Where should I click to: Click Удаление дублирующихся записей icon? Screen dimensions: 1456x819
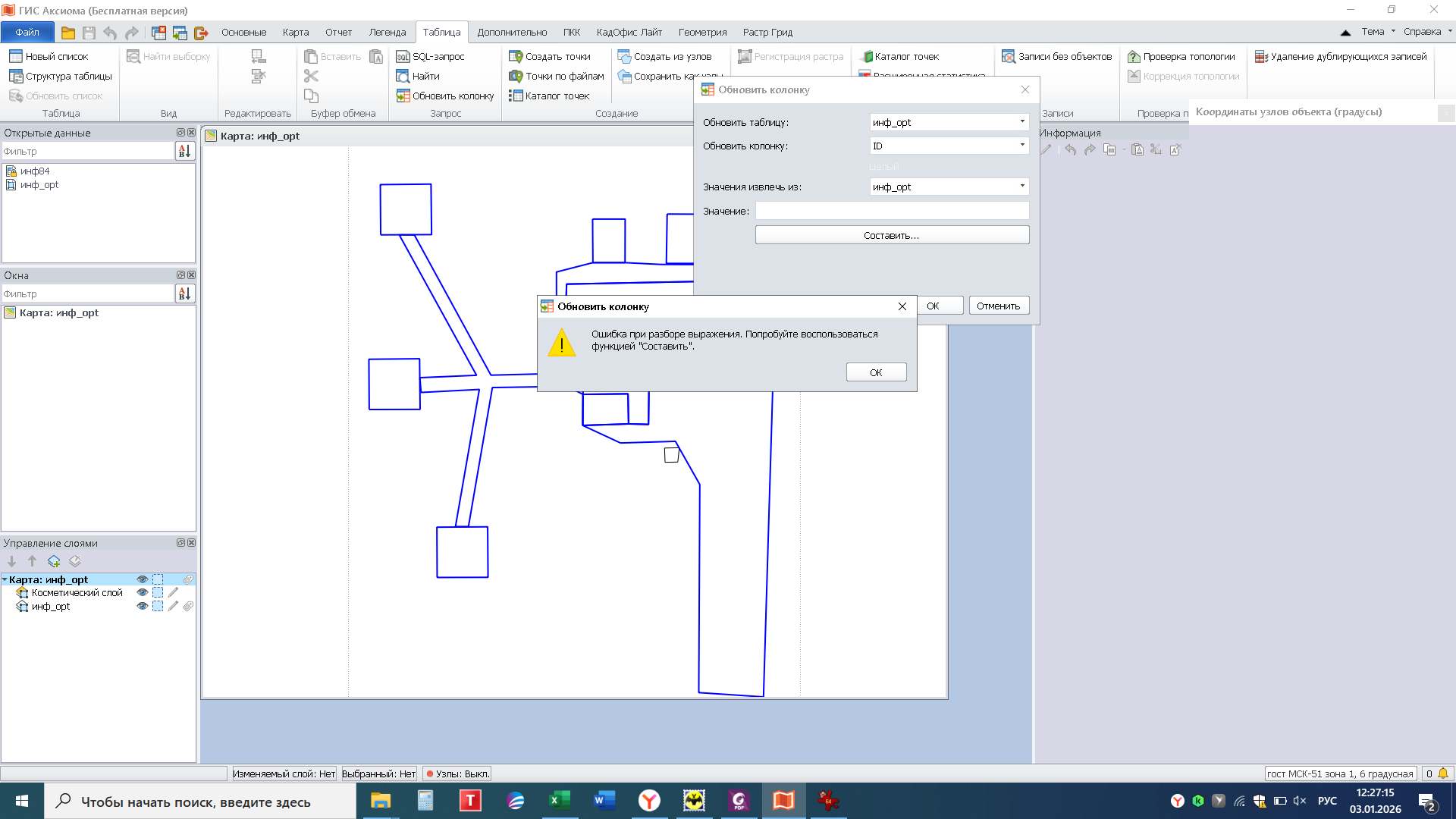(1261, 57)
